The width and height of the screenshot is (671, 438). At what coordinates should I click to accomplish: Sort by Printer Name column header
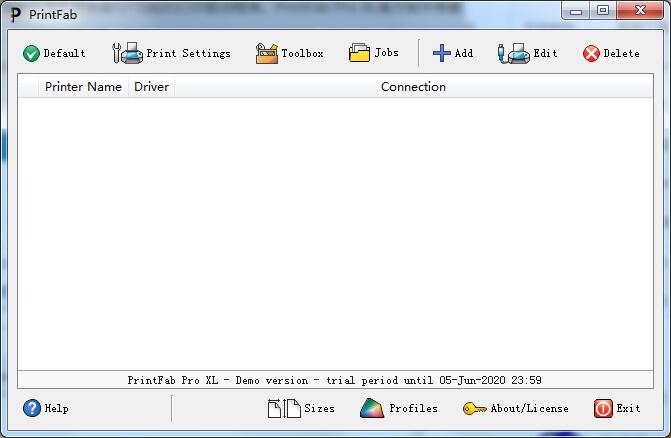(x=83, y=87)
